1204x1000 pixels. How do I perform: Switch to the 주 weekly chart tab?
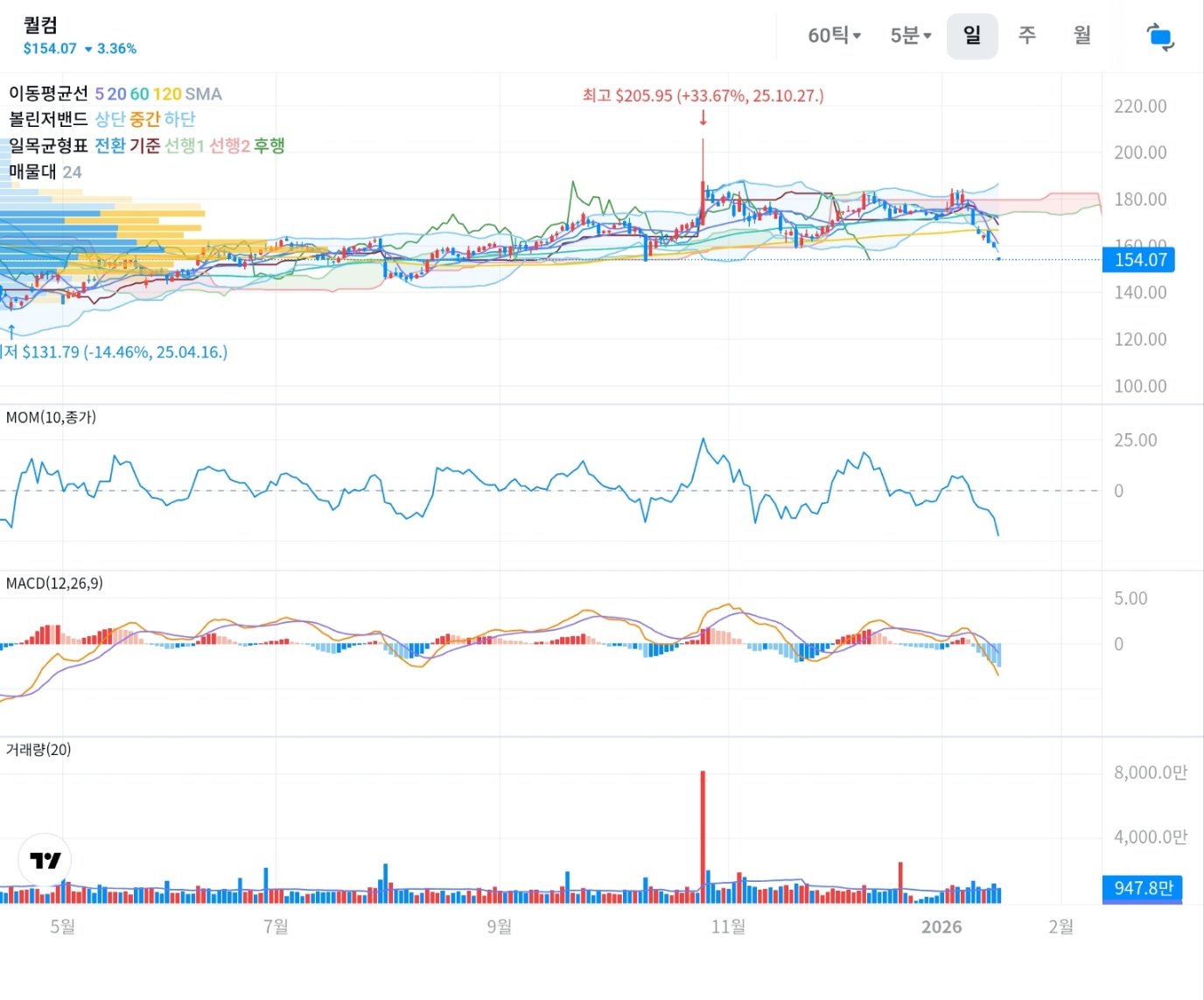(1027, 36)
